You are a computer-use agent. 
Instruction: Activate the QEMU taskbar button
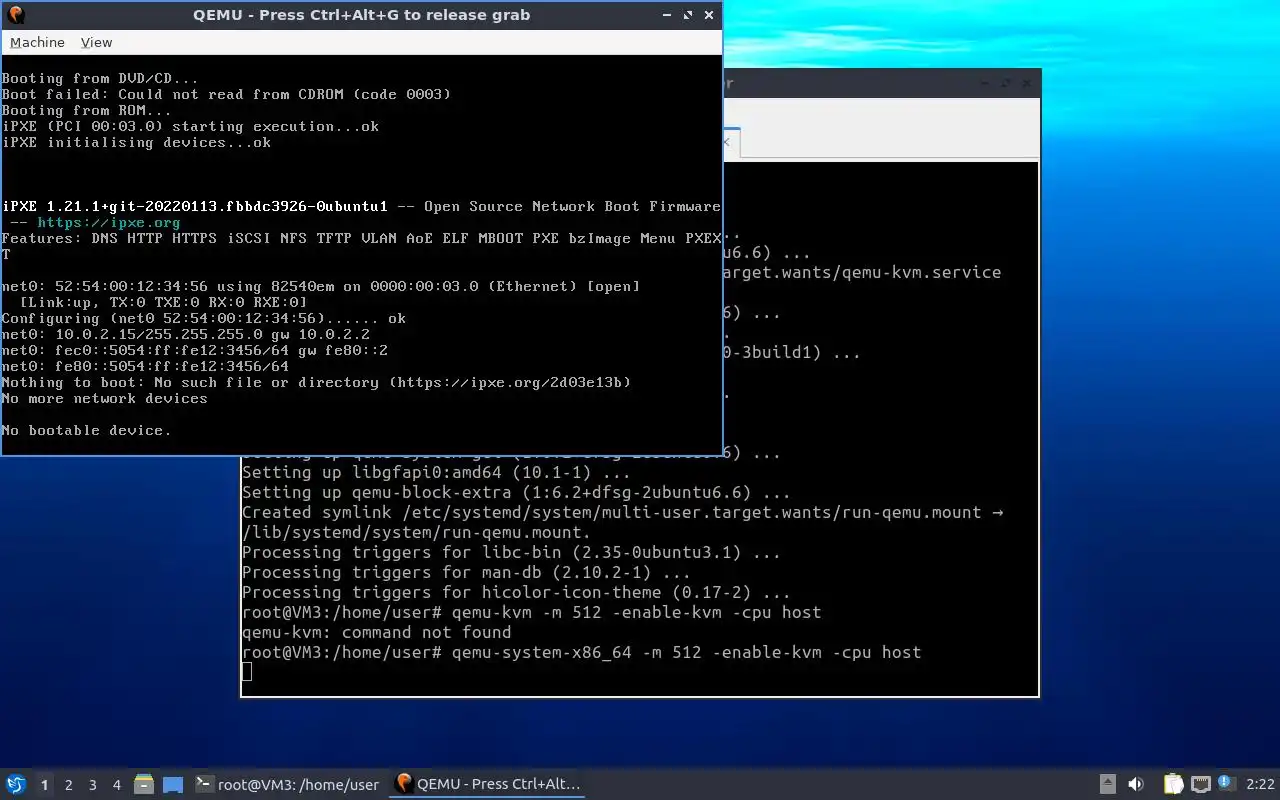[x=488, y=785]
